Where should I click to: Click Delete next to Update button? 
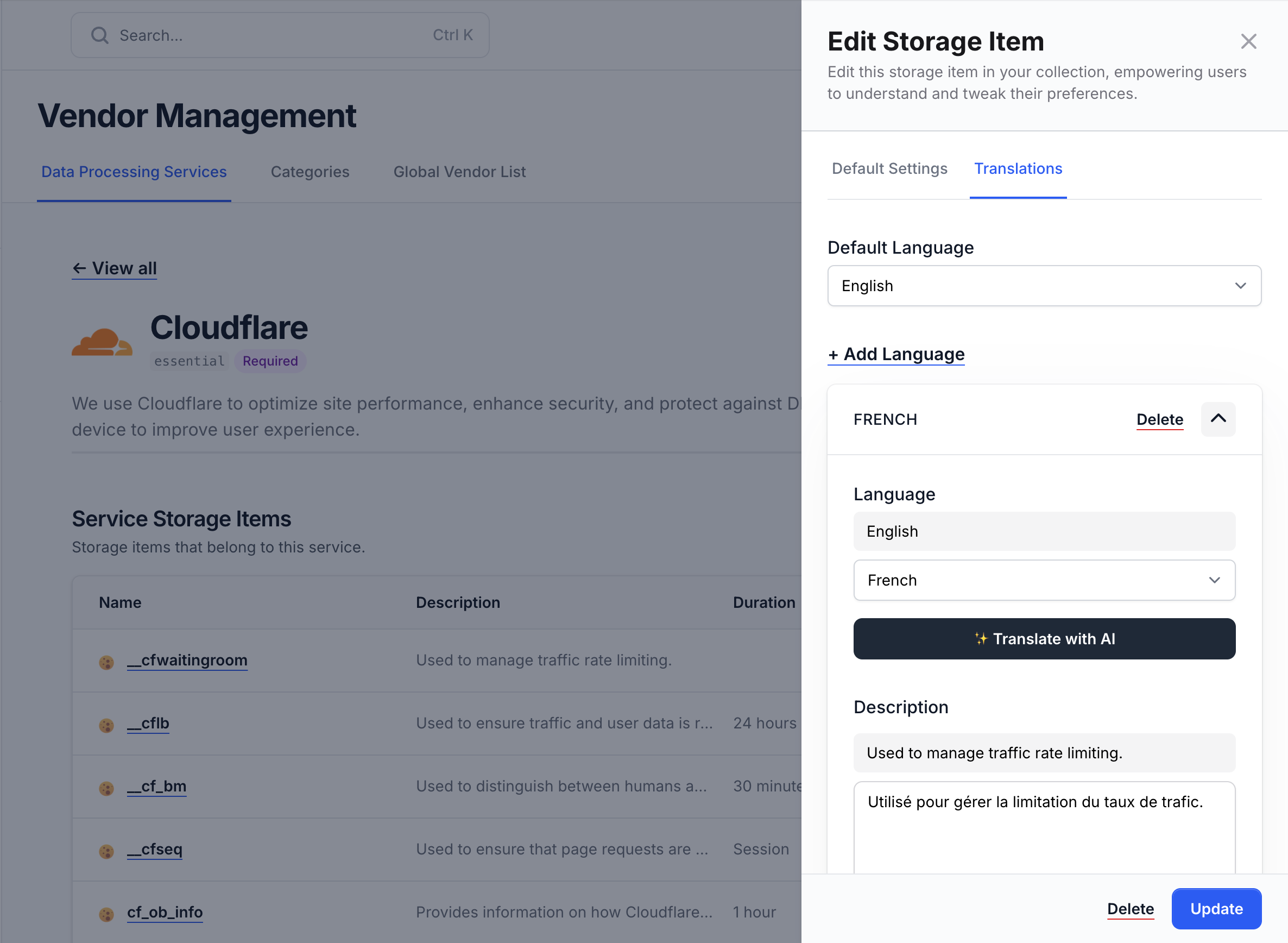[1130, 909]
